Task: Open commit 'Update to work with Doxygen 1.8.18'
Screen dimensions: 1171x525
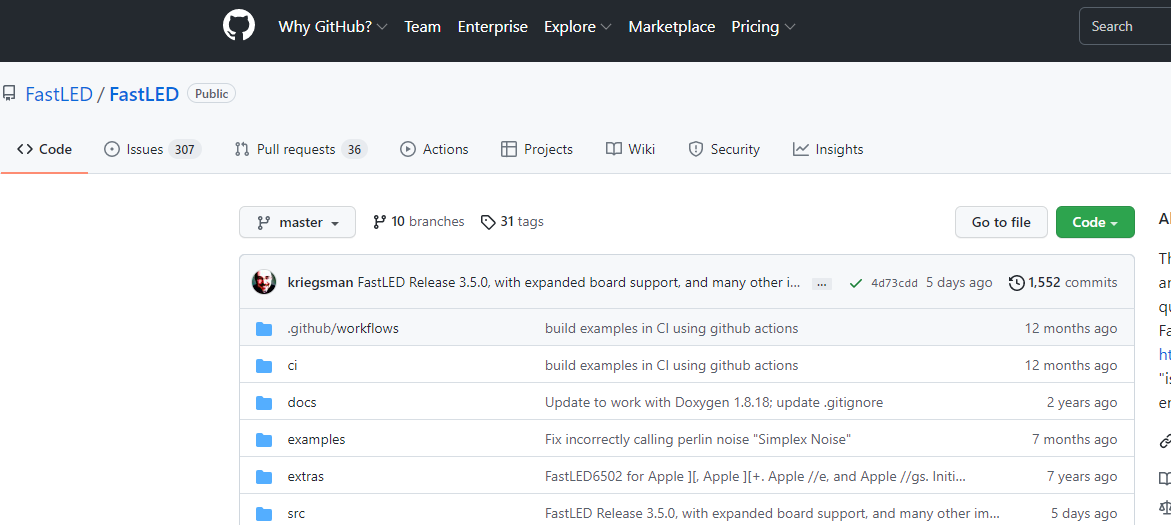Action: tap(714, 403)
